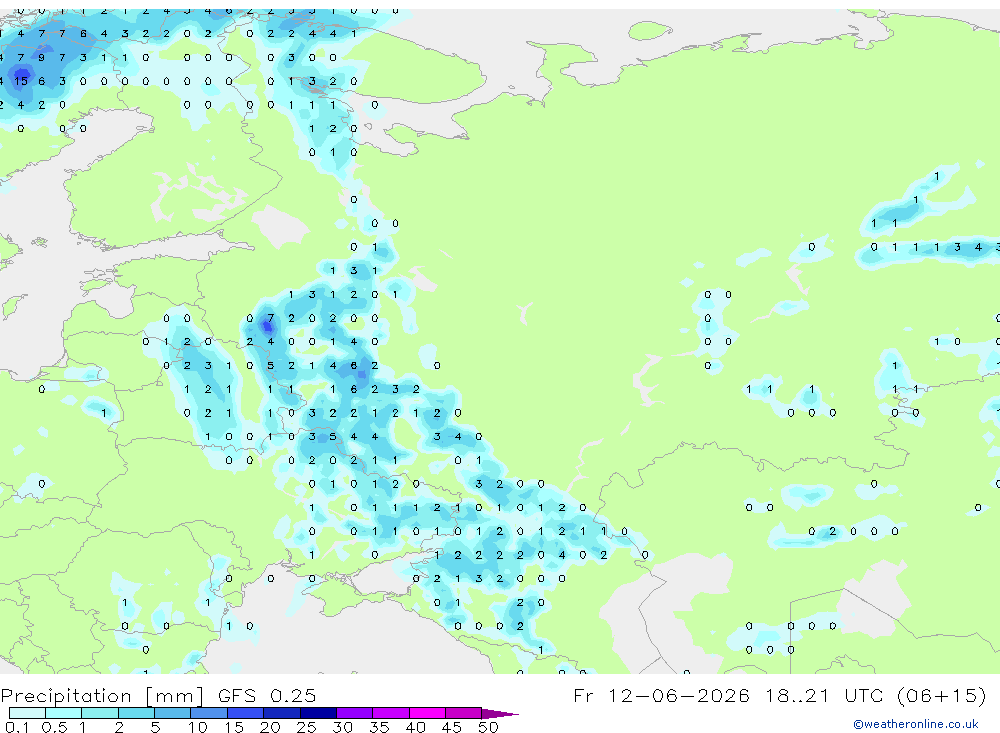
Task: Click the arrow-shaped above-50 mm legend tip
Action: pyautogui.click(x=499, y=713)
